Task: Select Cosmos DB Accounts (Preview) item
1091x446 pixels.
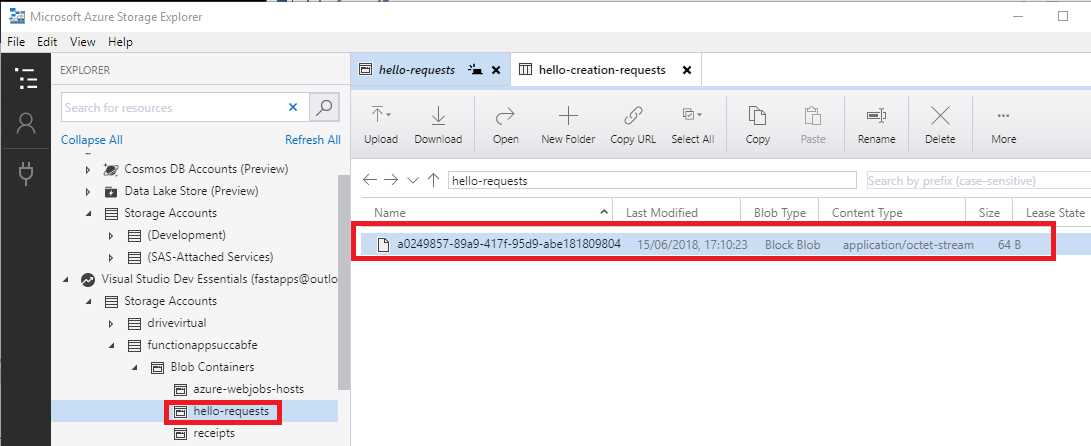Action: tap(206, 169)
